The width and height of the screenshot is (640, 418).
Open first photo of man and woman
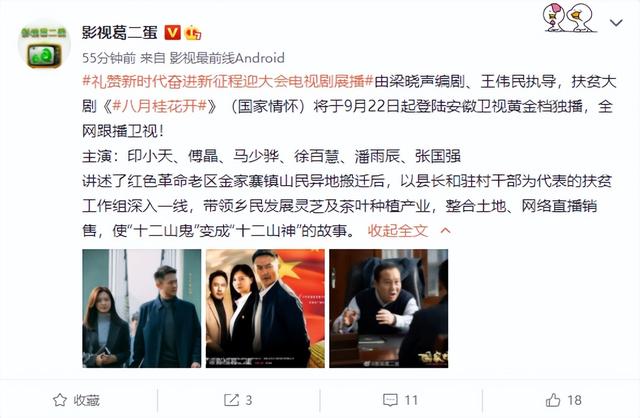point(142,309)
